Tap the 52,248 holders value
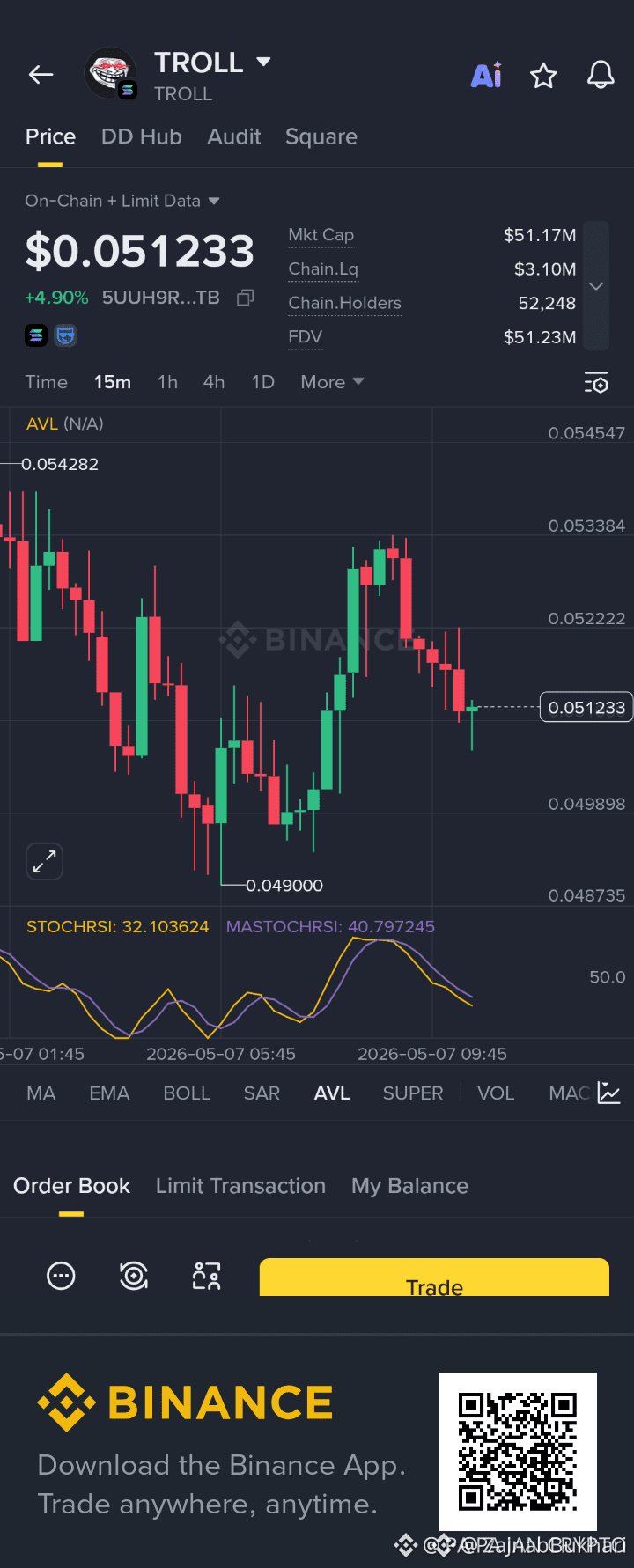 click(547, 303)
